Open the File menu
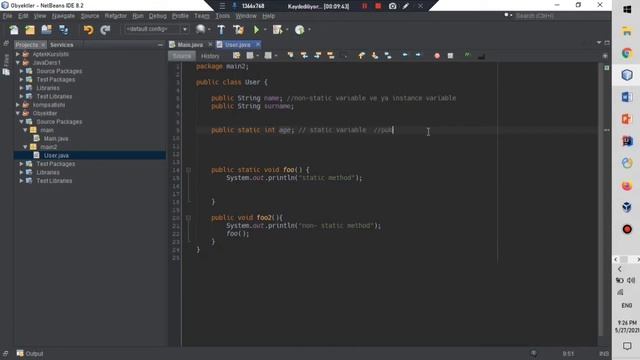Viewport: 640px width, 360px height. (7, 16)
